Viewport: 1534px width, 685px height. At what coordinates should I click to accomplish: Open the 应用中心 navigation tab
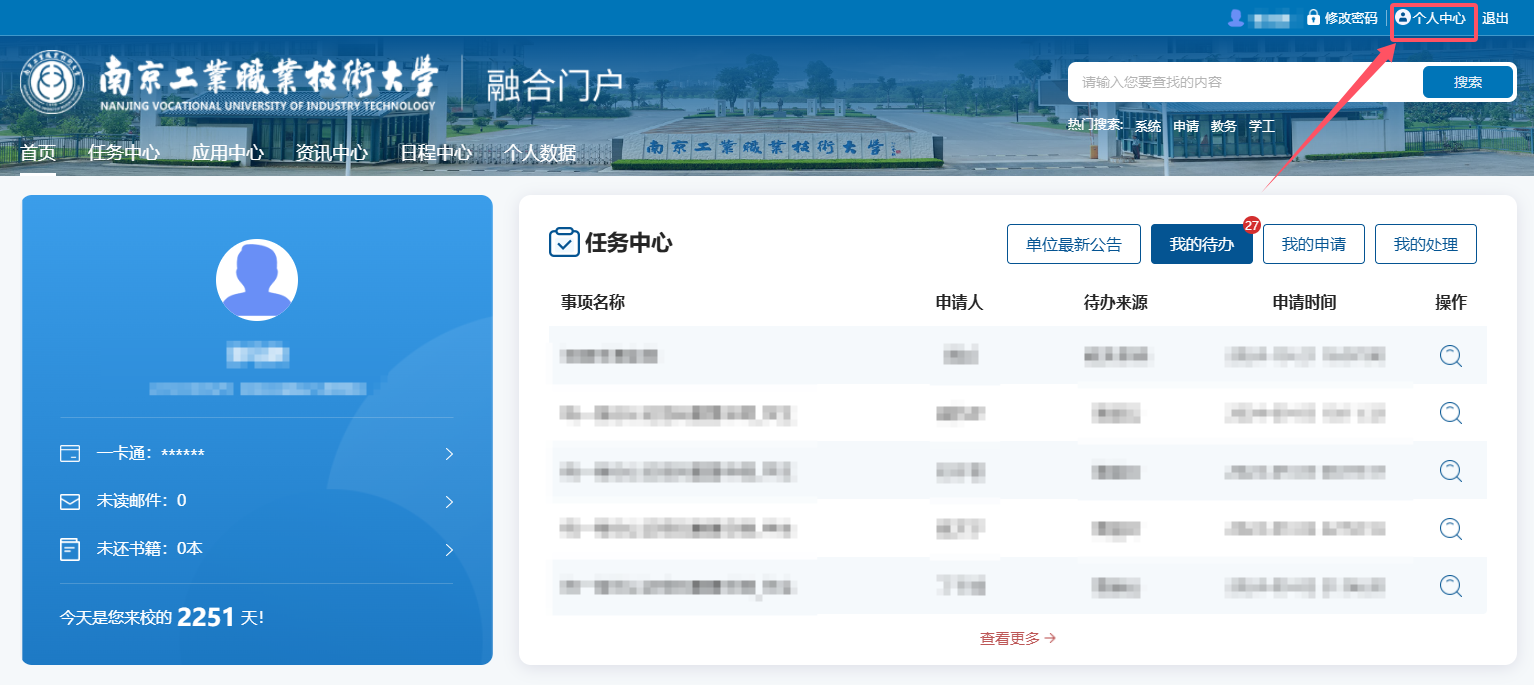(x=228, y=153)
